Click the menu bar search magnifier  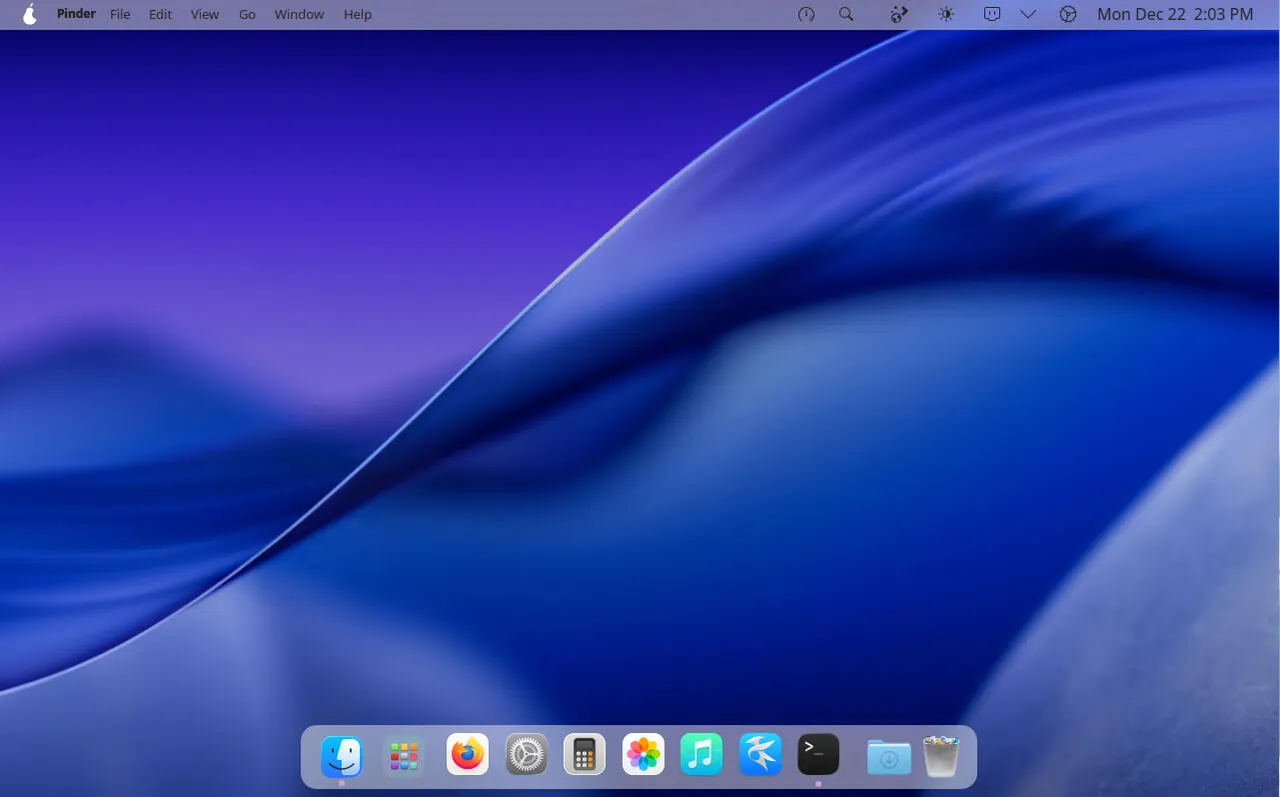[846, 14]
